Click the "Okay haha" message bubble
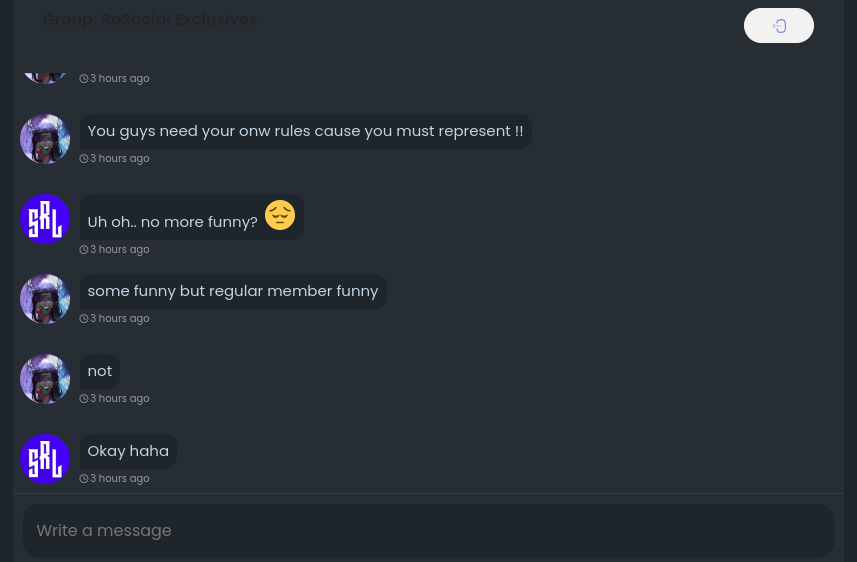Screen dimensions: 857x562 128,451
